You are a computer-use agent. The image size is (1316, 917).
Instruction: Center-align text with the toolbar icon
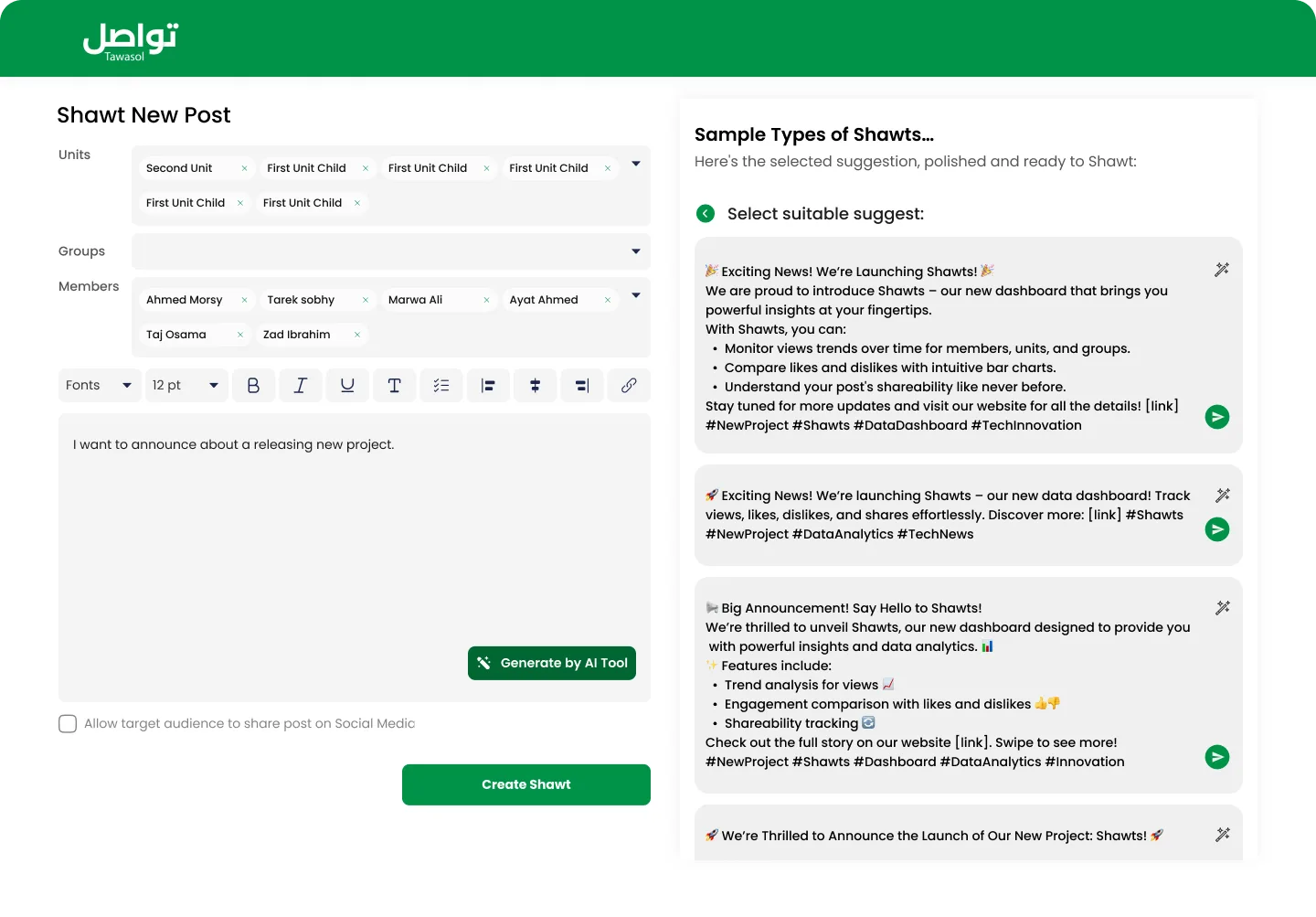536,386
